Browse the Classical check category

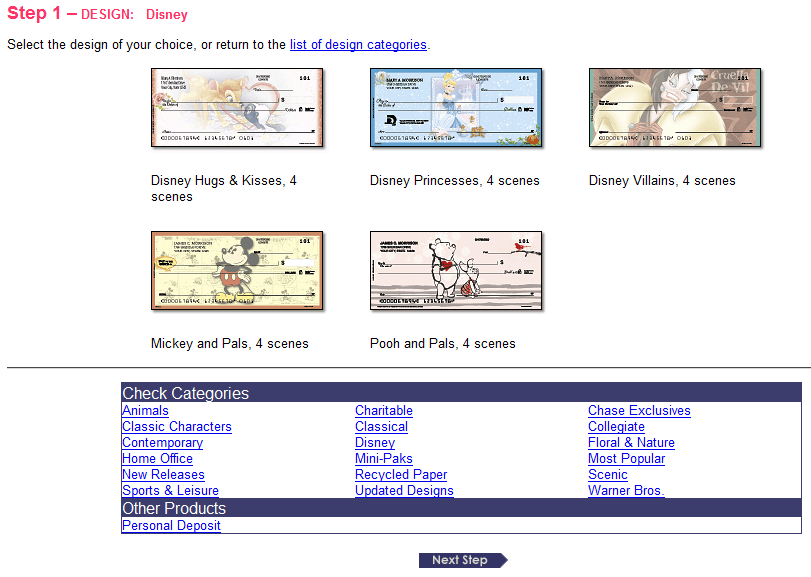coord(381,427)
